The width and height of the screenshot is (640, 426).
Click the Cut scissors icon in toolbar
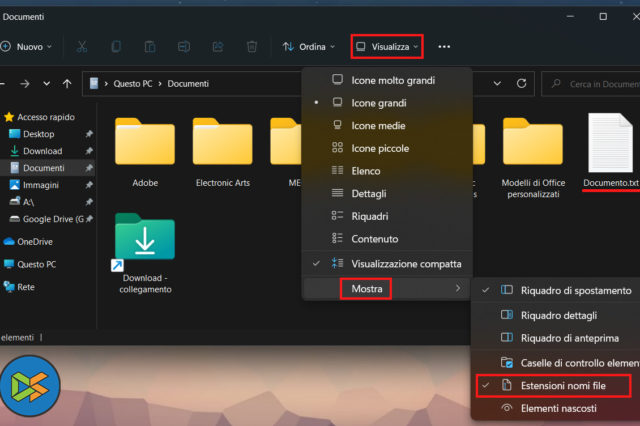point(82,46)
